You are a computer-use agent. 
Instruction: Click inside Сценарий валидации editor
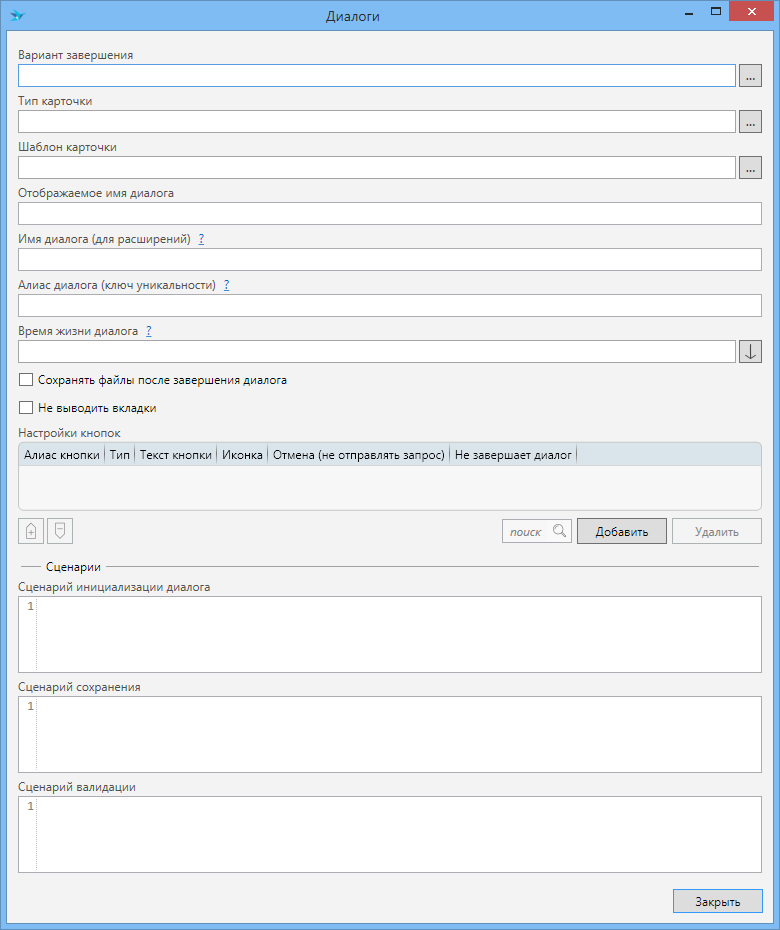click(x=398, y=834)
